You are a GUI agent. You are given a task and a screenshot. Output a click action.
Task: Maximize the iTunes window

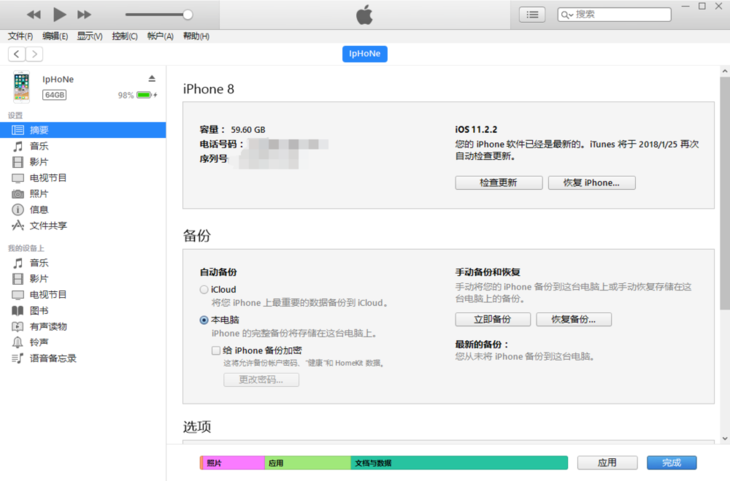[702, 7]
